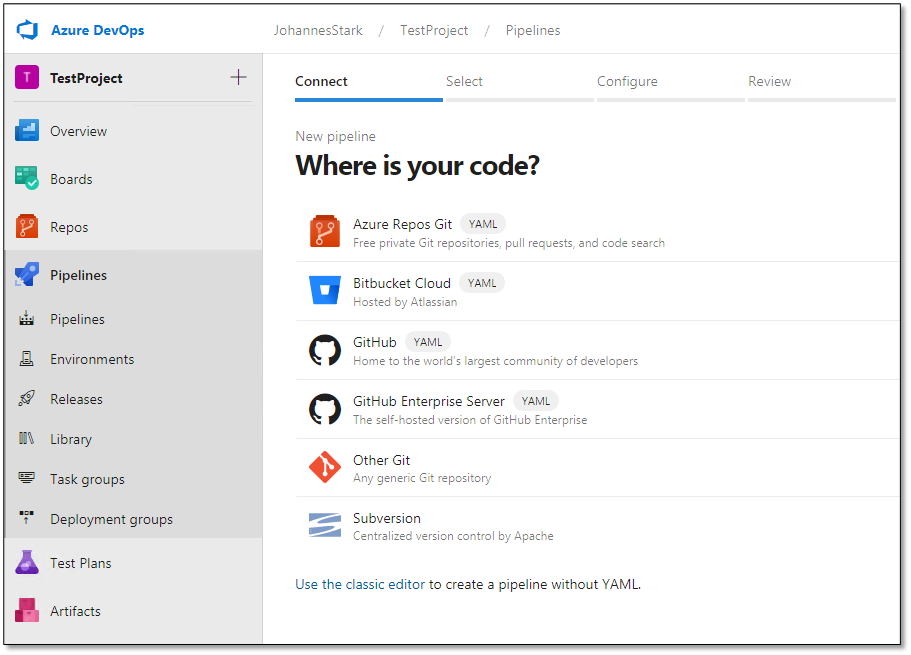Open Deployment groups under Pipelines
Viewport: 911px width, 655px height.
(x=133, y=518)
